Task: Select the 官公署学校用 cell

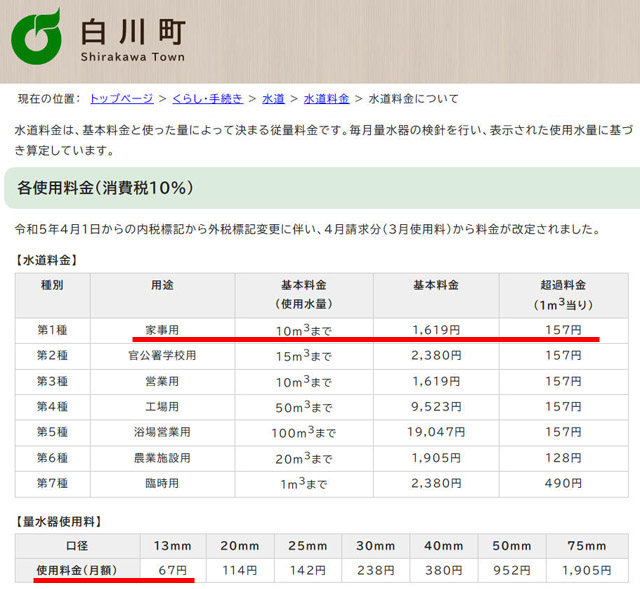Action: pyautogui.click(x=162, y=356)
